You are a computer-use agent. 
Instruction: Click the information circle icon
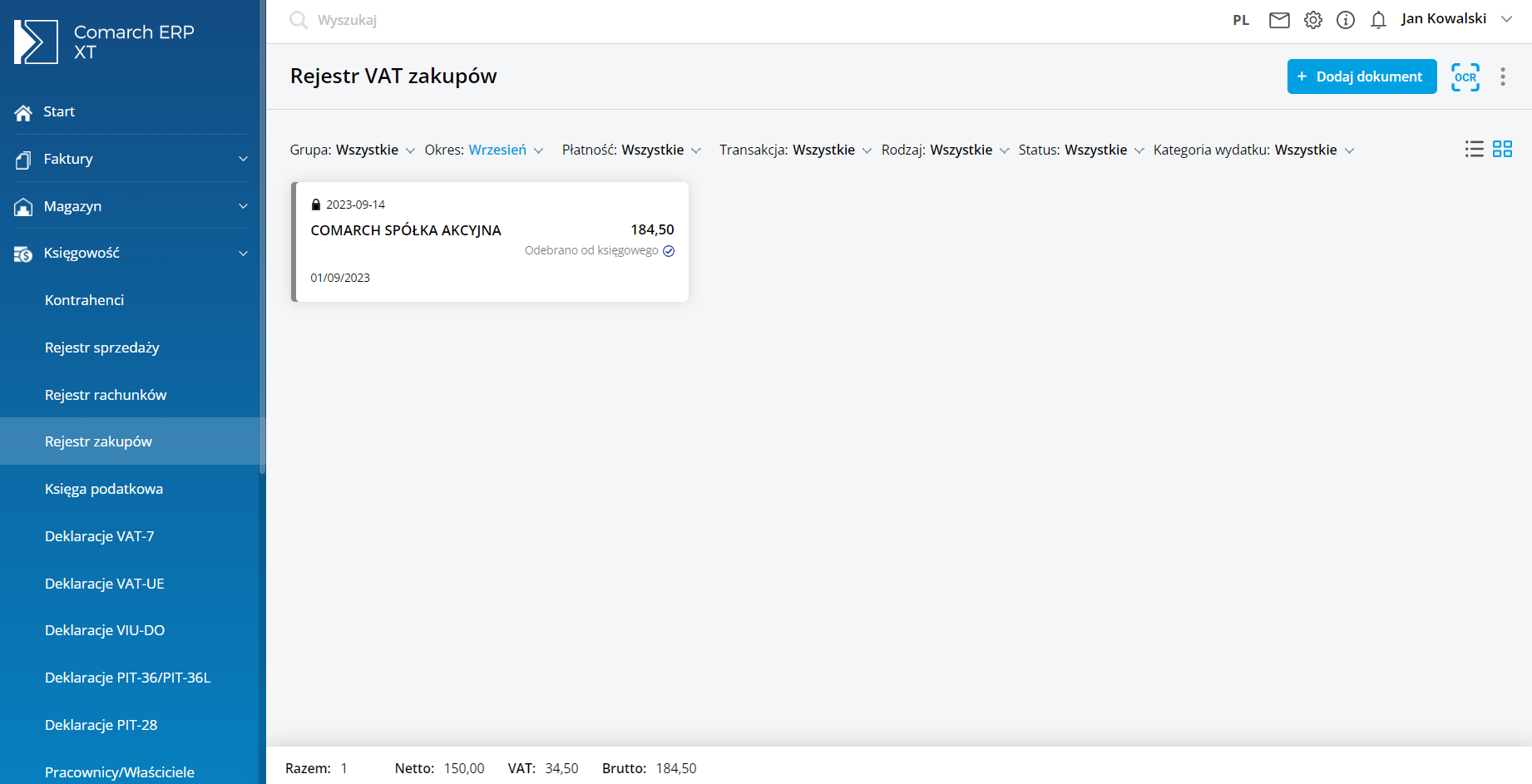point(1345,20)
